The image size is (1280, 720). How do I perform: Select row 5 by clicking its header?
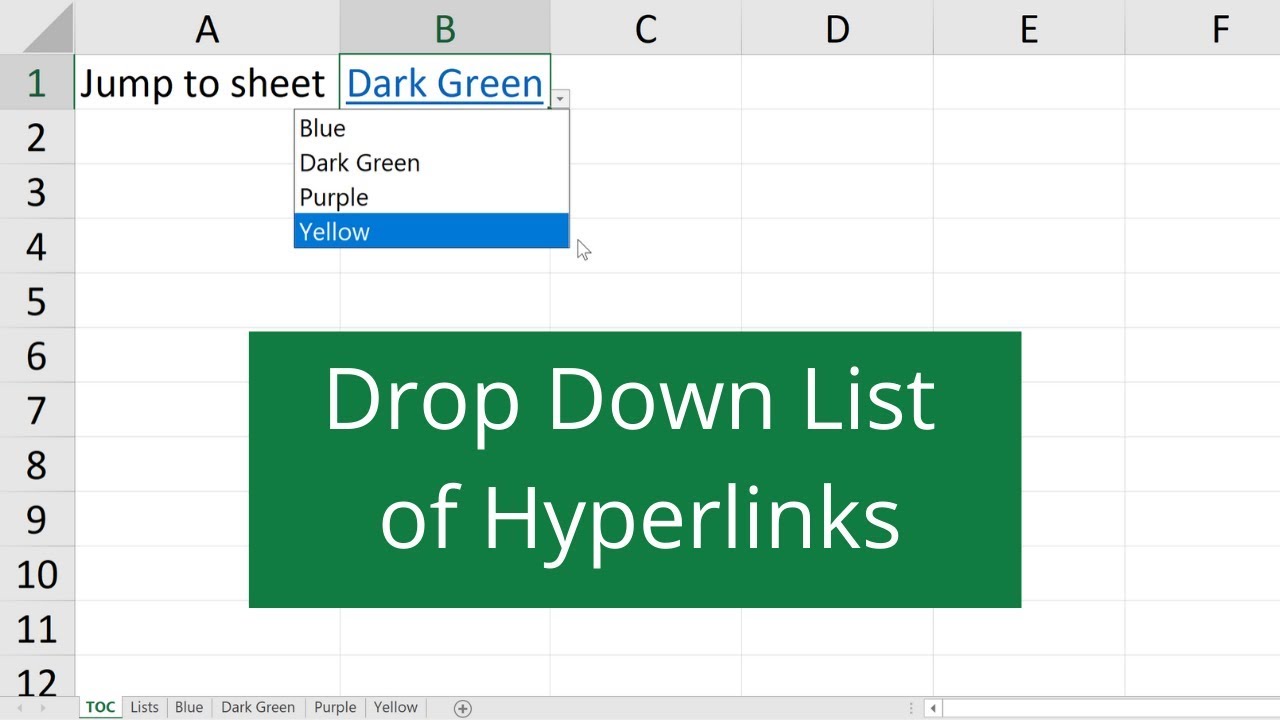point(37,301)
